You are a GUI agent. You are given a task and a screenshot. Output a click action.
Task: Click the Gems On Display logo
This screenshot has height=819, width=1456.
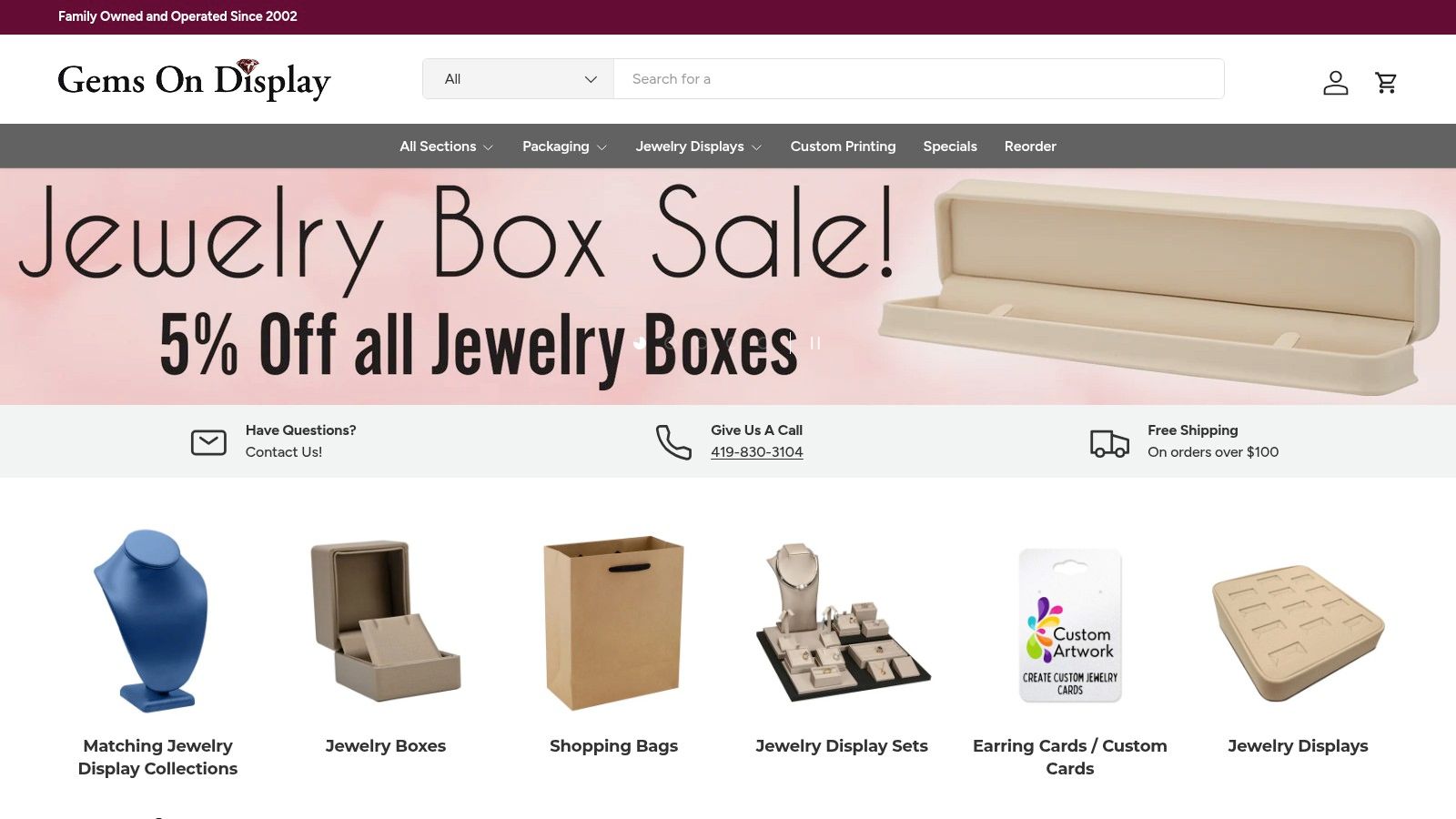tap(194, 79)
